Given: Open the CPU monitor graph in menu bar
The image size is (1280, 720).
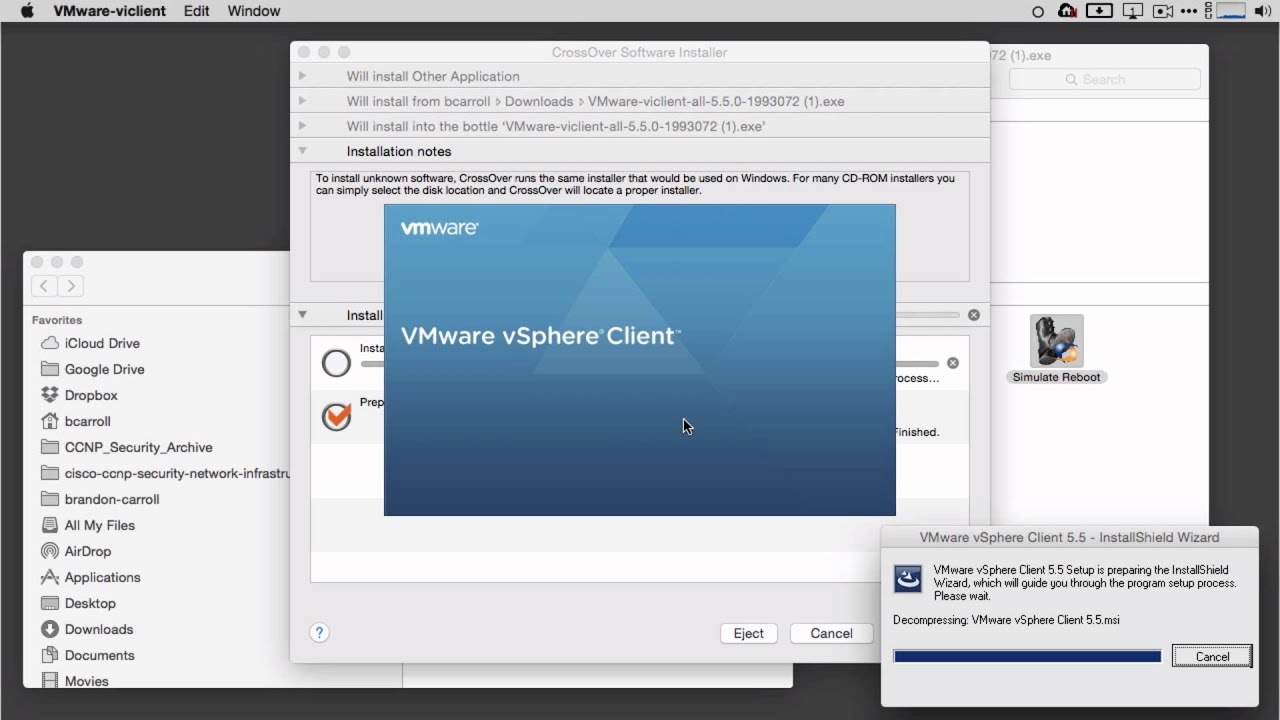Looking at the screenshot, I should point(1230,11).
